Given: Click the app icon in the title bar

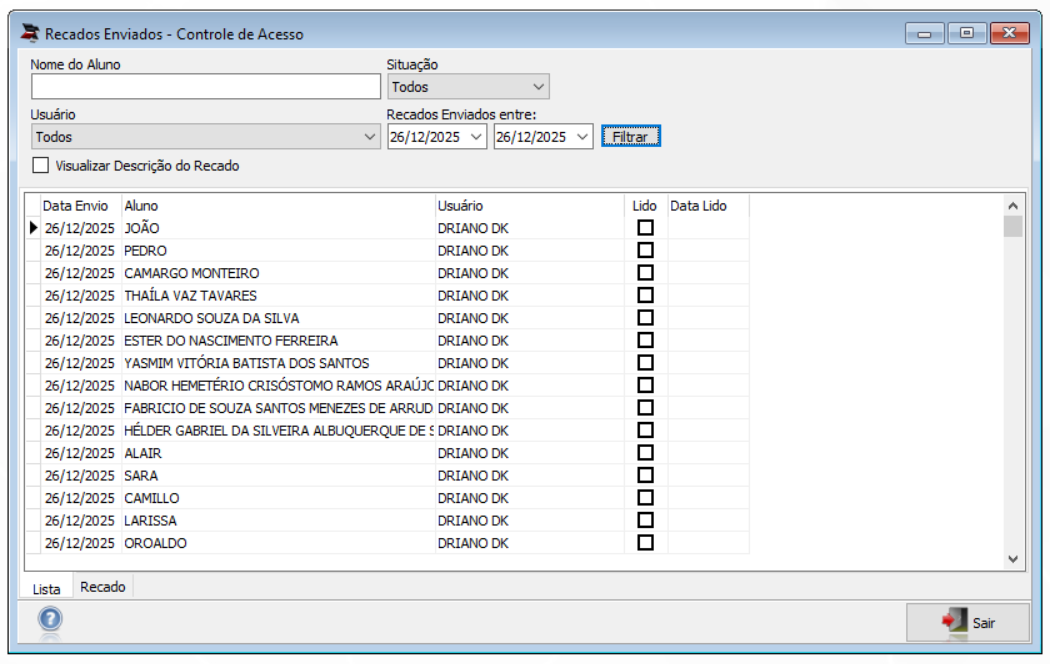Looking at the screenshot, I should [x=30, y=33].
